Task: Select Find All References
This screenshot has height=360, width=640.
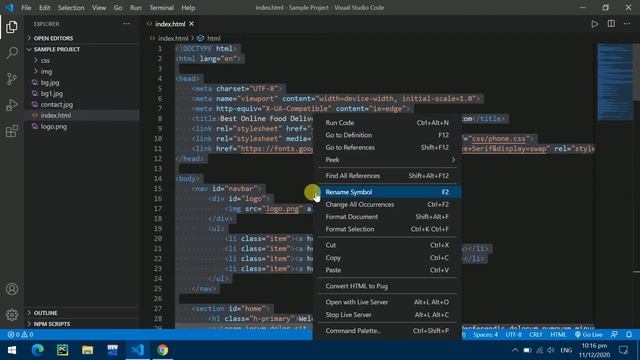Action: pyautogui.click(x=387, y=176)
